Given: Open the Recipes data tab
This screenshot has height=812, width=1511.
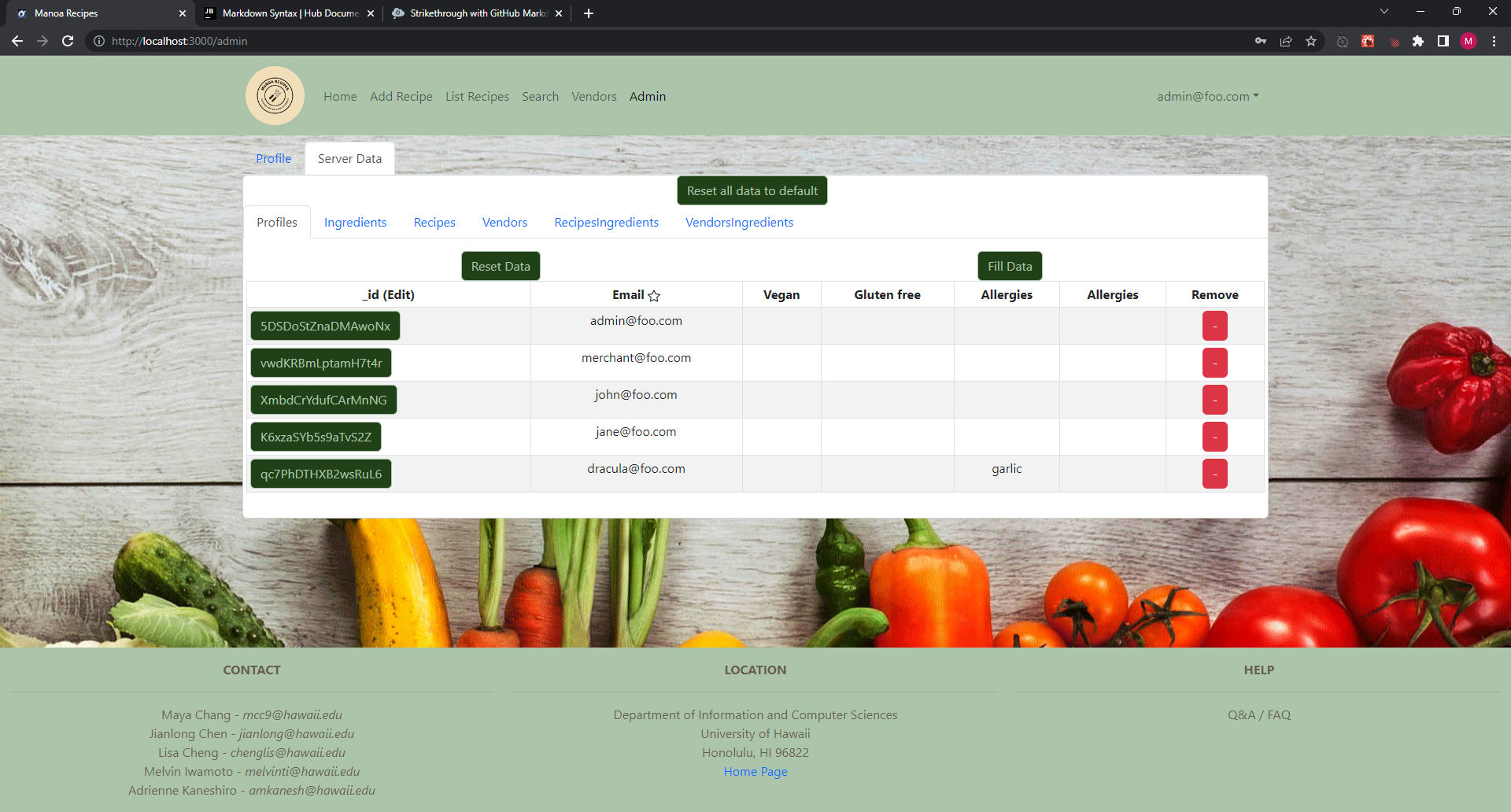Looking at the screenshot, I should pos(434,223).
